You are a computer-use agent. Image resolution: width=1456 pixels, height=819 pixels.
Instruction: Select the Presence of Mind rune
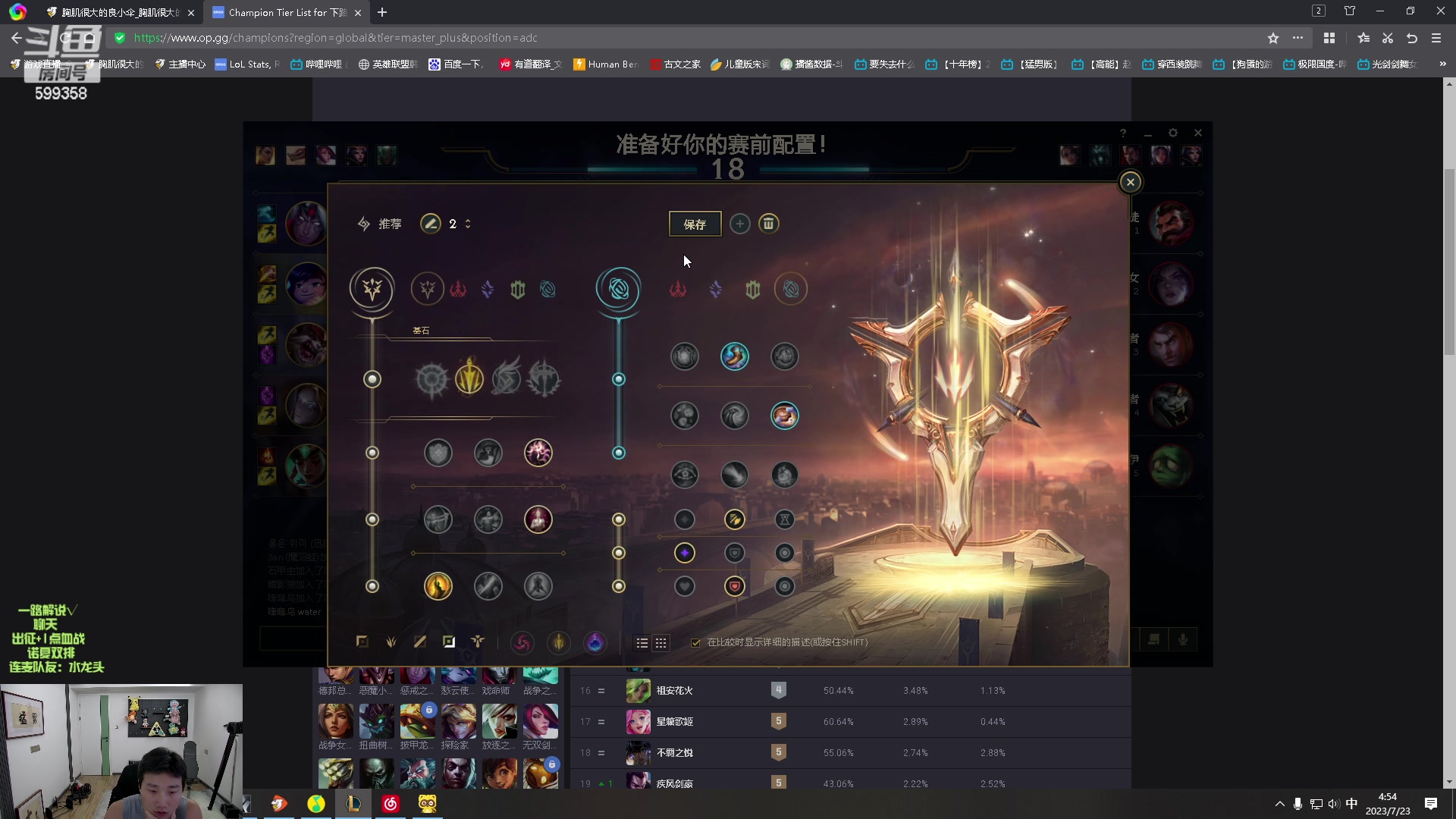pyautogui.click(x=538, y=453)
